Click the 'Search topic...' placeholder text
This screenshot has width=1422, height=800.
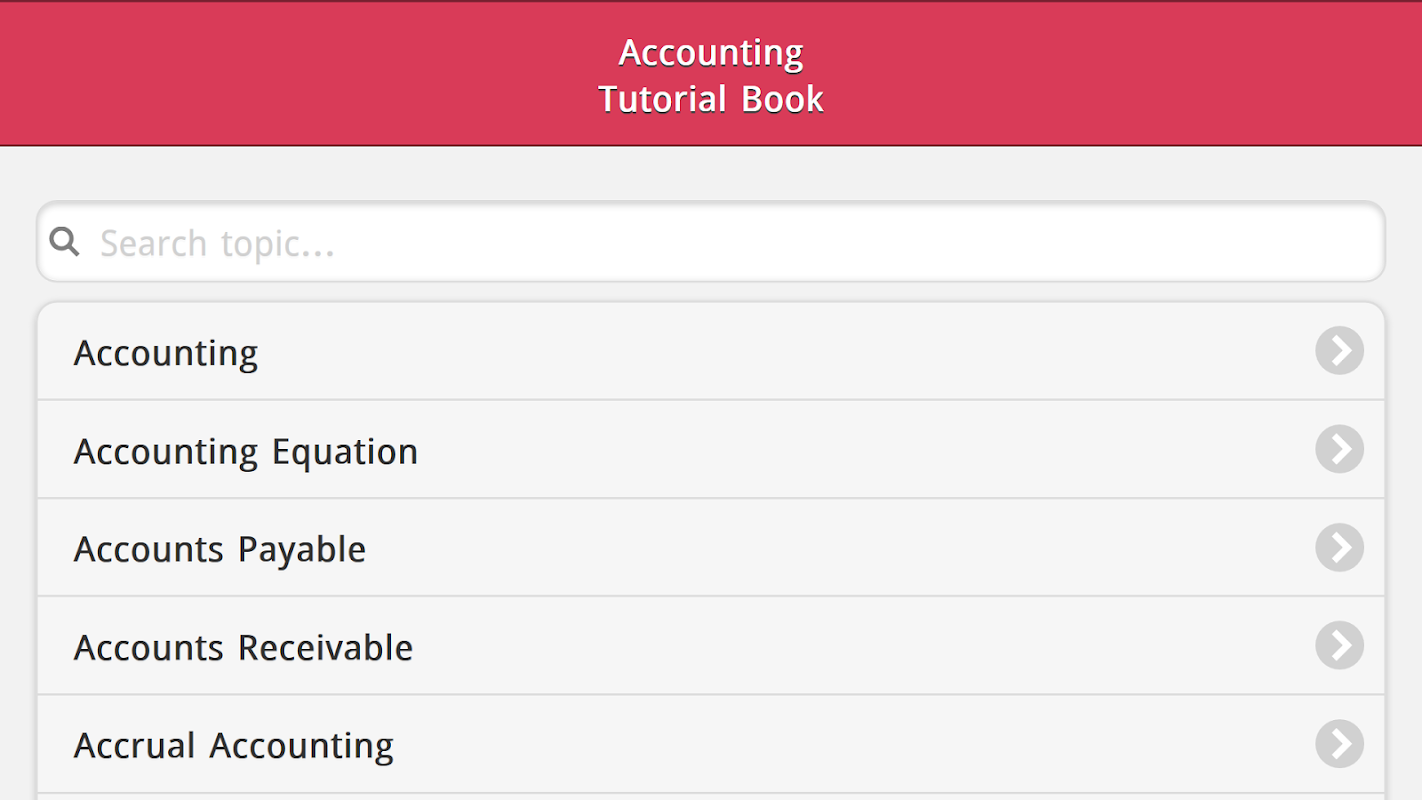(x=217, y=244)
